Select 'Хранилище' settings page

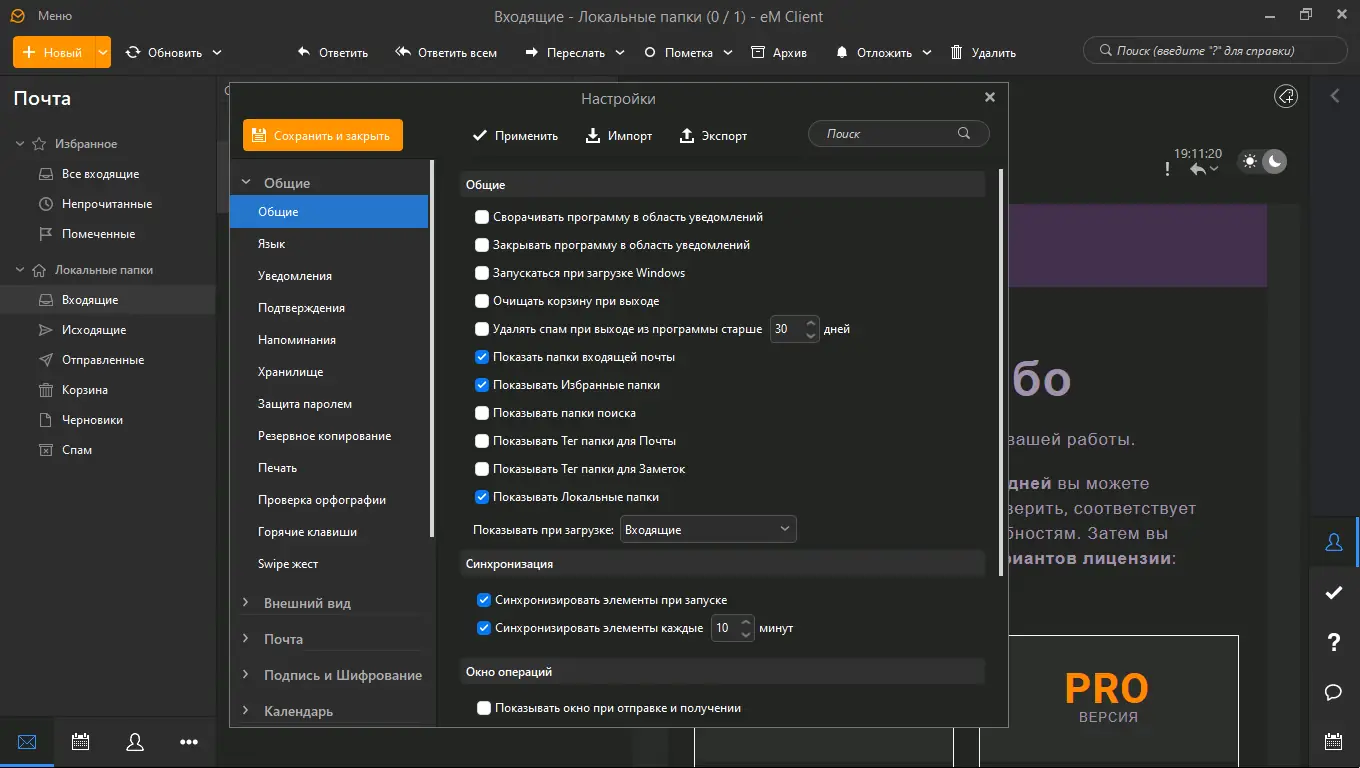point(329,372)
